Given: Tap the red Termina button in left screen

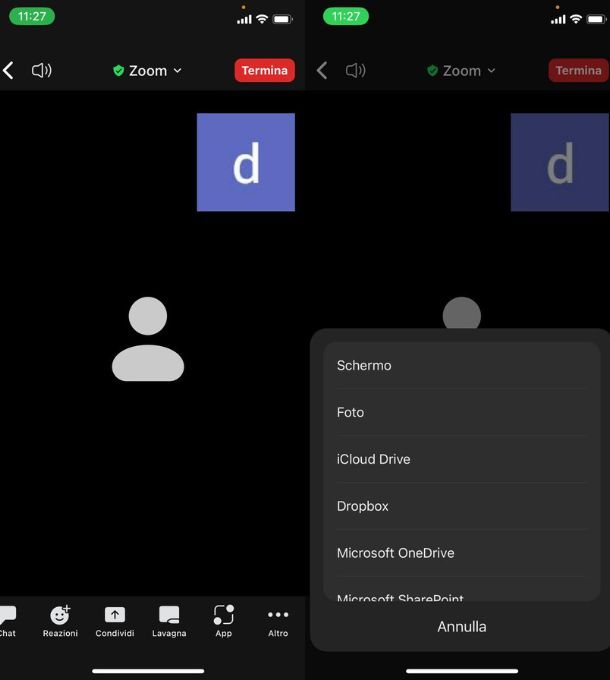Looking at the screenshot, I should click(264, 70).
